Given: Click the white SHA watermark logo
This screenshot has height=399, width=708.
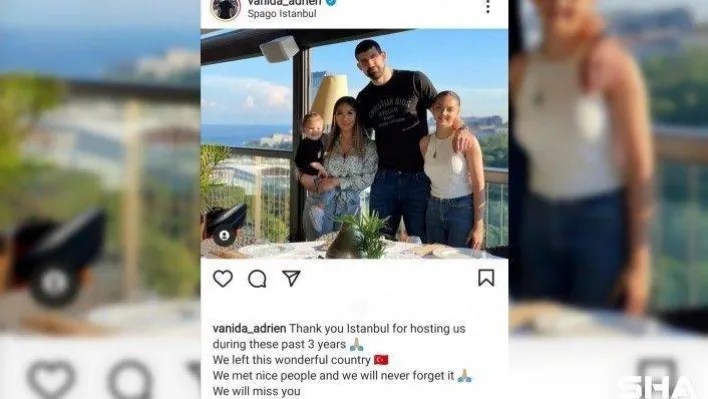Looking at the screenshot, I should click(657, 387).
